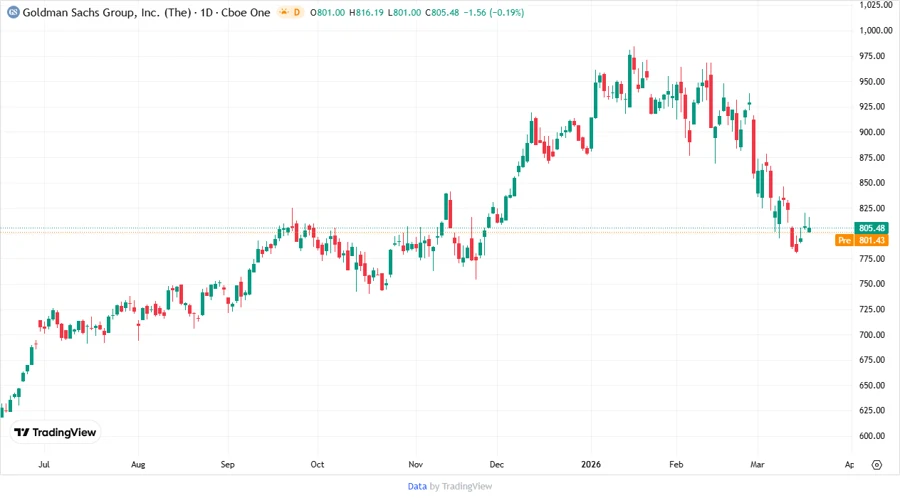Click the Pre 801.43 pre-market label
The image size is (900, 498).
pyautogui.click(x=862, y=240)
